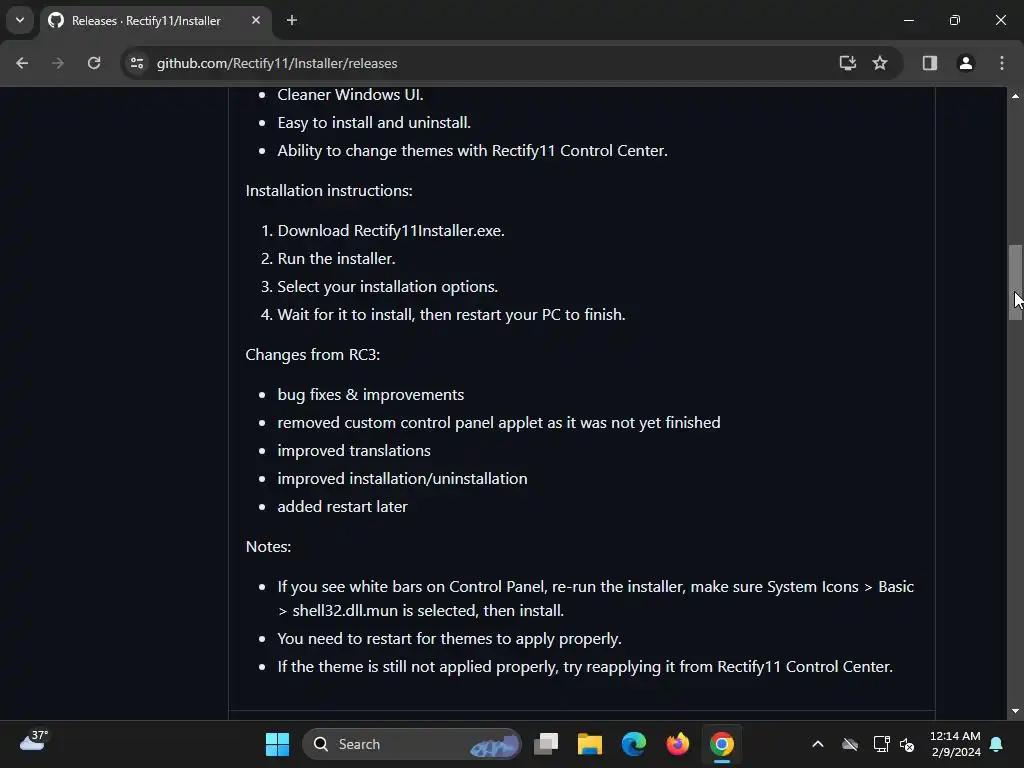Open site information icon in address bar
Image resolution: width=1024 pixels, height=768 pixels.
(137, 63)
